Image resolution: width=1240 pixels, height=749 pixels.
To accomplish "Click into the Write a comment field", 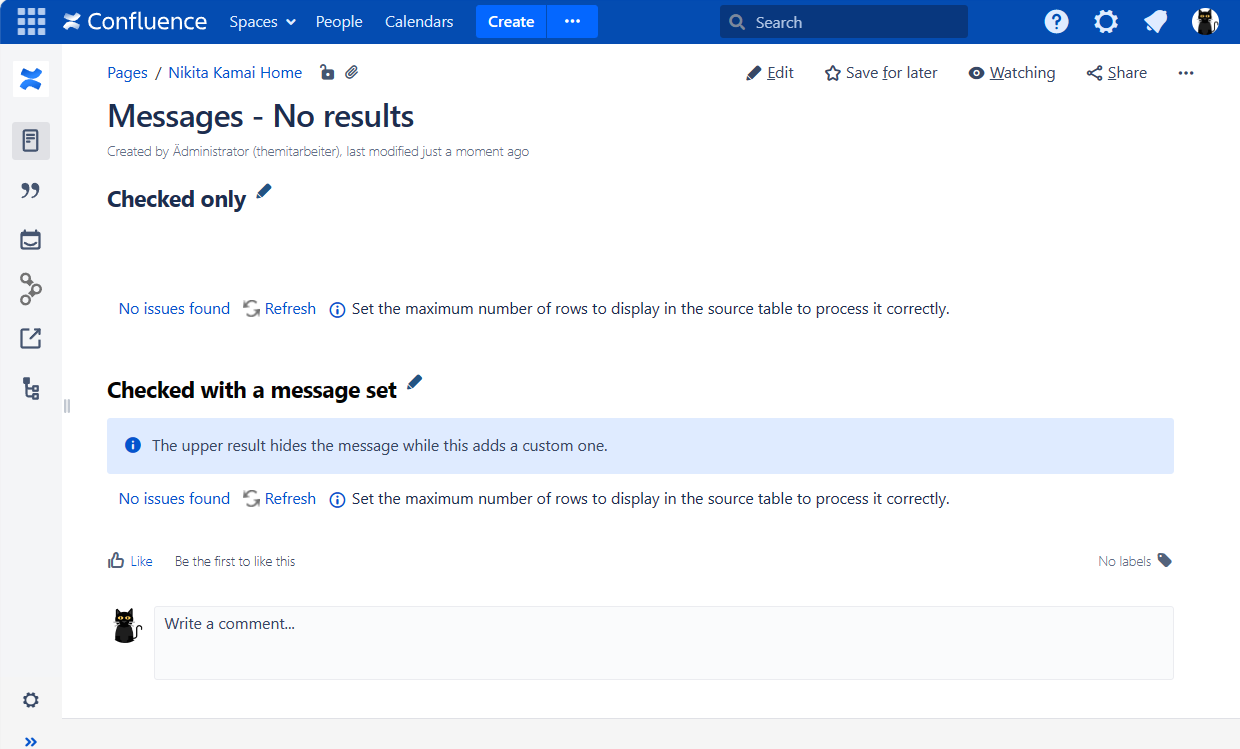I will tap(663, 642).
